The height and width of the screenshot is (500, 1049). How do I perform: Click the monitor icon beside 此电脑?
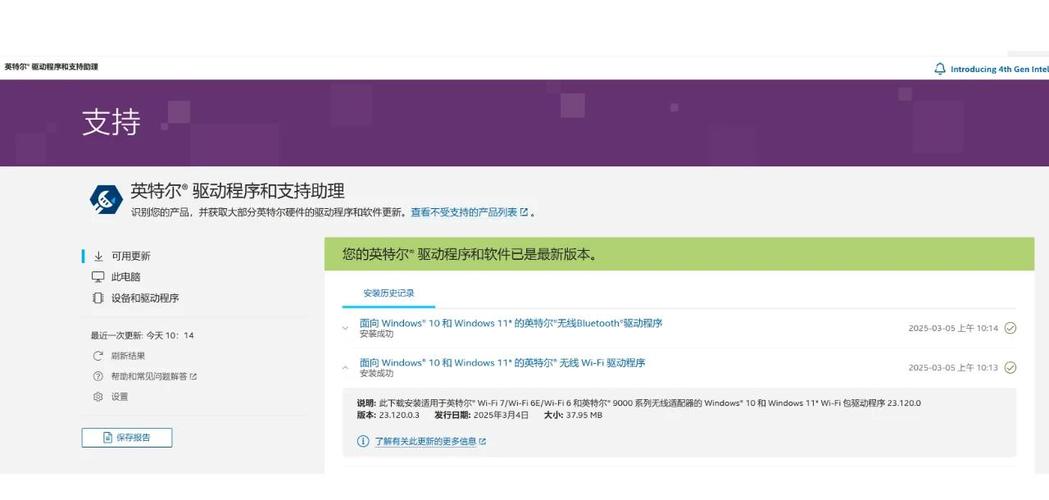point(98,276)
